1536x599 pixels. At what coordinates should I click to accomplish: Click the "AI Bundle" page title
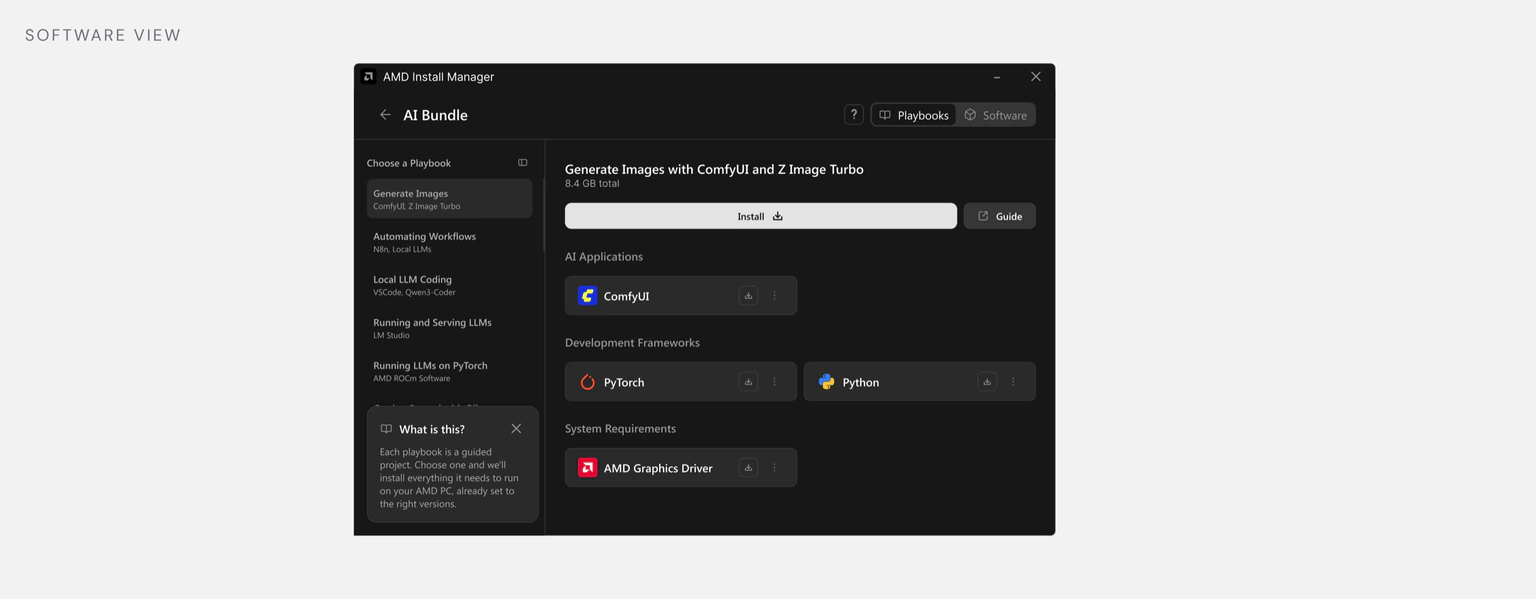point(435,115)
